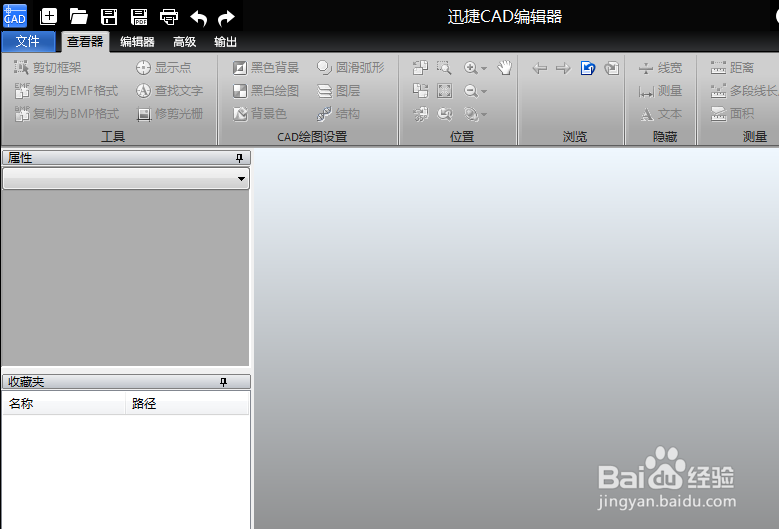Image resolution: width=779 pixels, height=529 pixels.
Task: Select the 面积 area tool
Action: (x=732, y=114)
